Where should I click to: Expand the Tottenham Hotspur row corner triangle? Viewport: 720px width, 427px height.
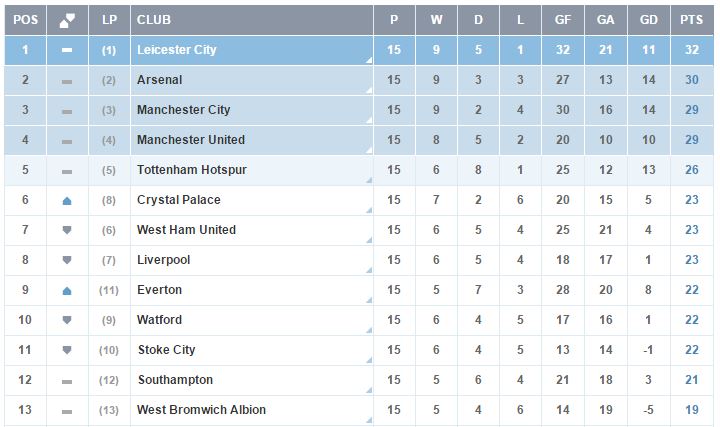coord(369,180)
